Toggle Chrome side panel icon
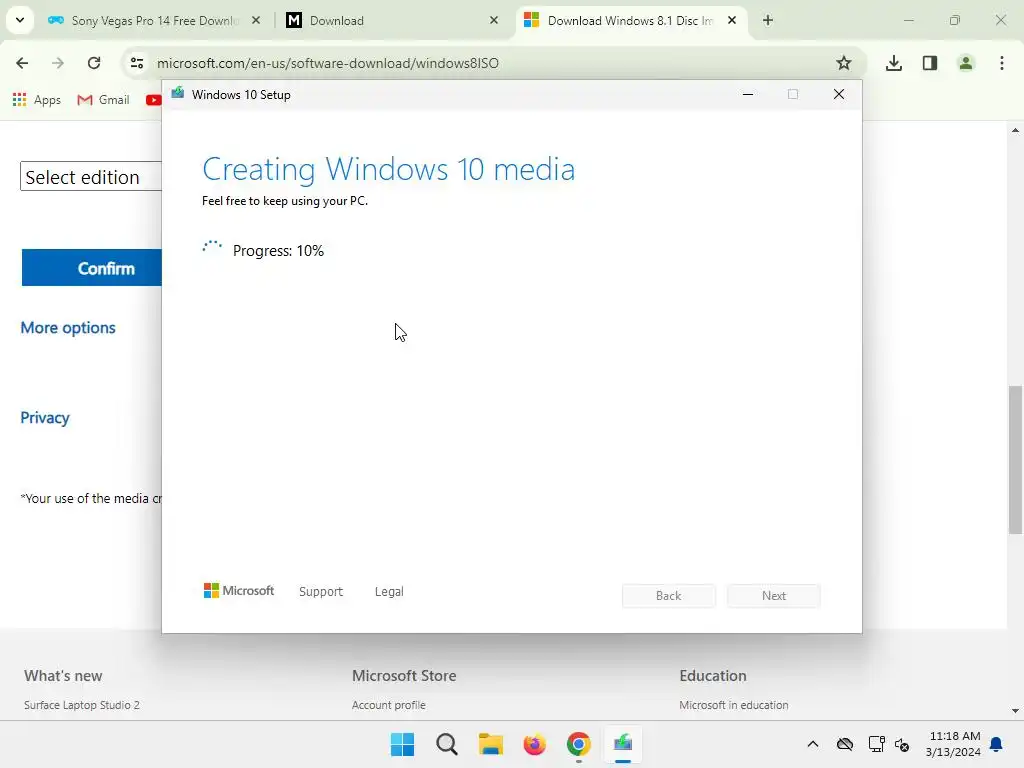The width and height of the screenshot is (1024, 768). (930, 63)
